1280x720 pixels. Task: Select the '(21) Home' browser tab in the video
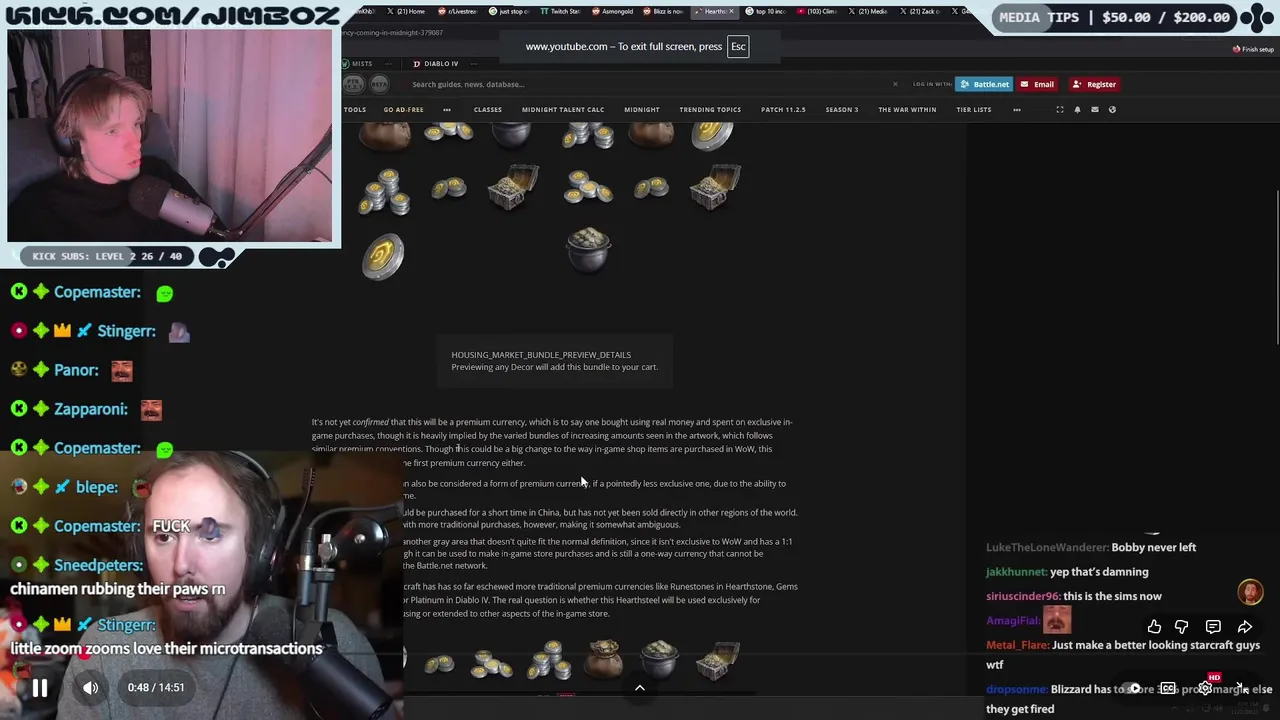(x=405, y=11)
